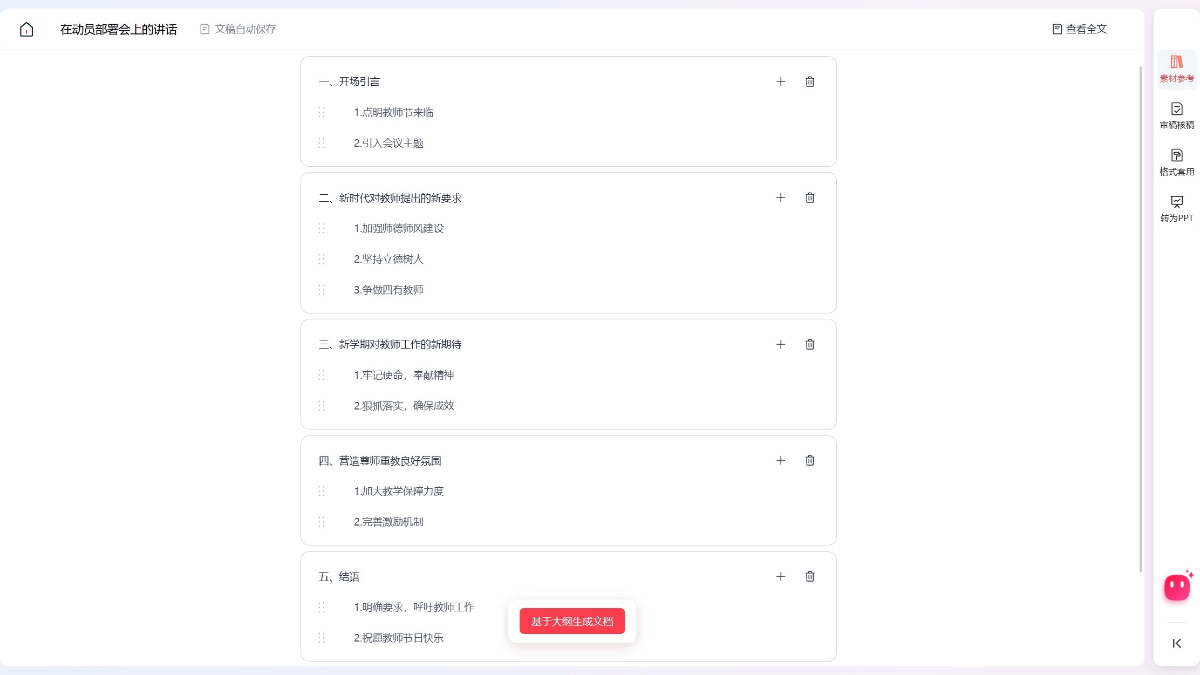This screenshot has height=675, width=1200.
Task: Click the home icon at top left
Action: click(26, 29)
